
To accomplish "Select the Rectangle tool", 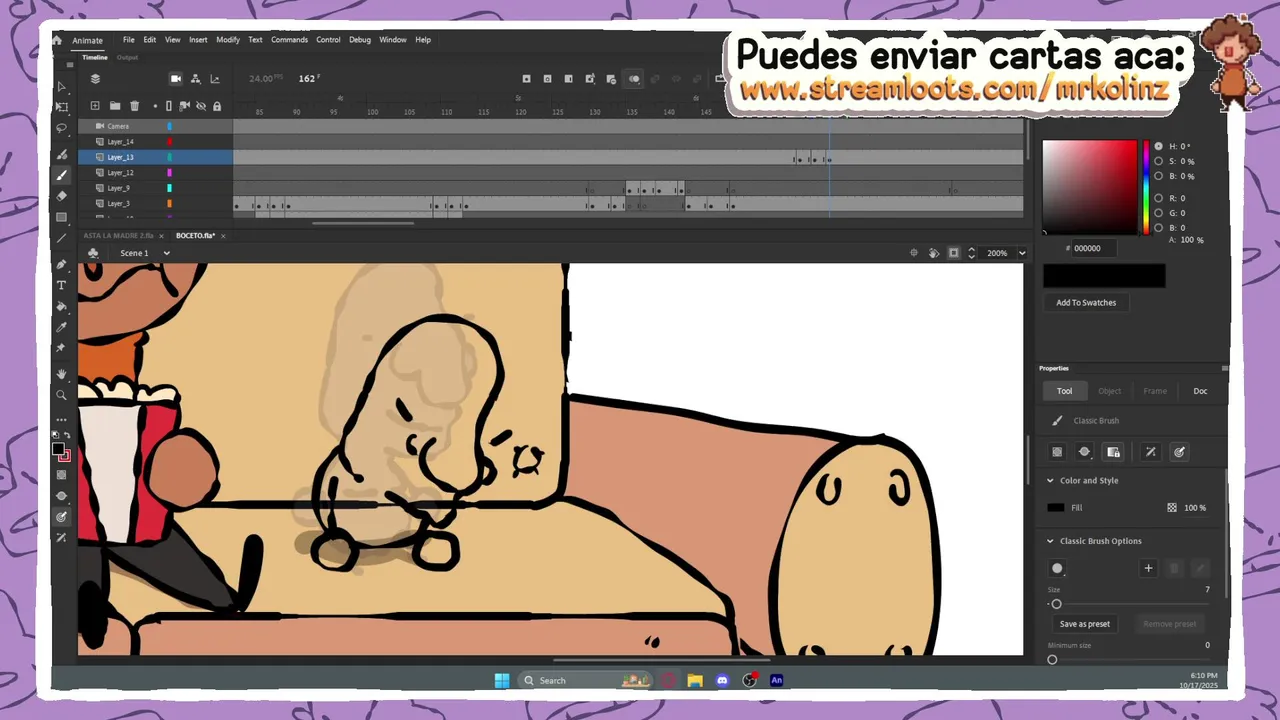I will pos(61,217).
